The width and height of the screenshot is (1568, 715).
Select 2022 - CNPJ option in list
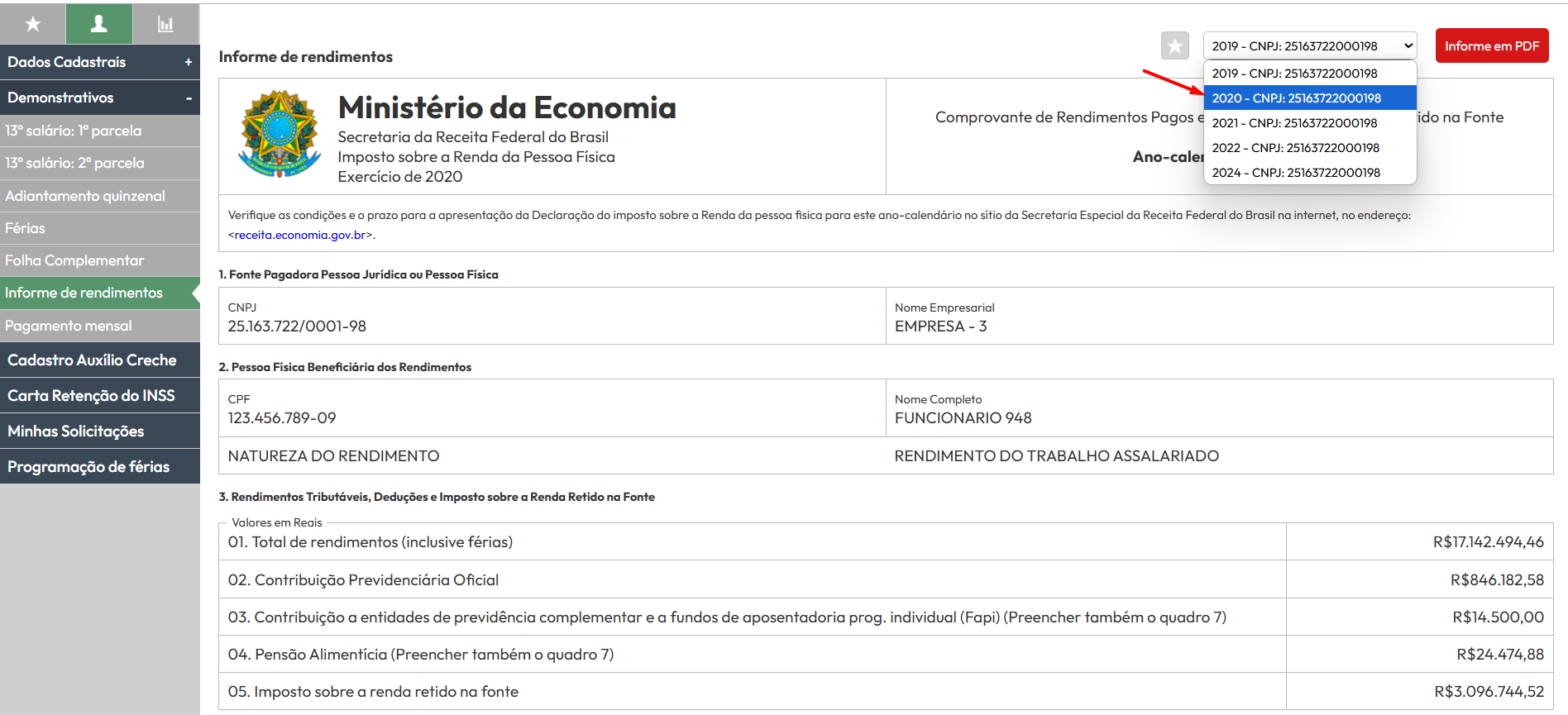[1310, 148]
